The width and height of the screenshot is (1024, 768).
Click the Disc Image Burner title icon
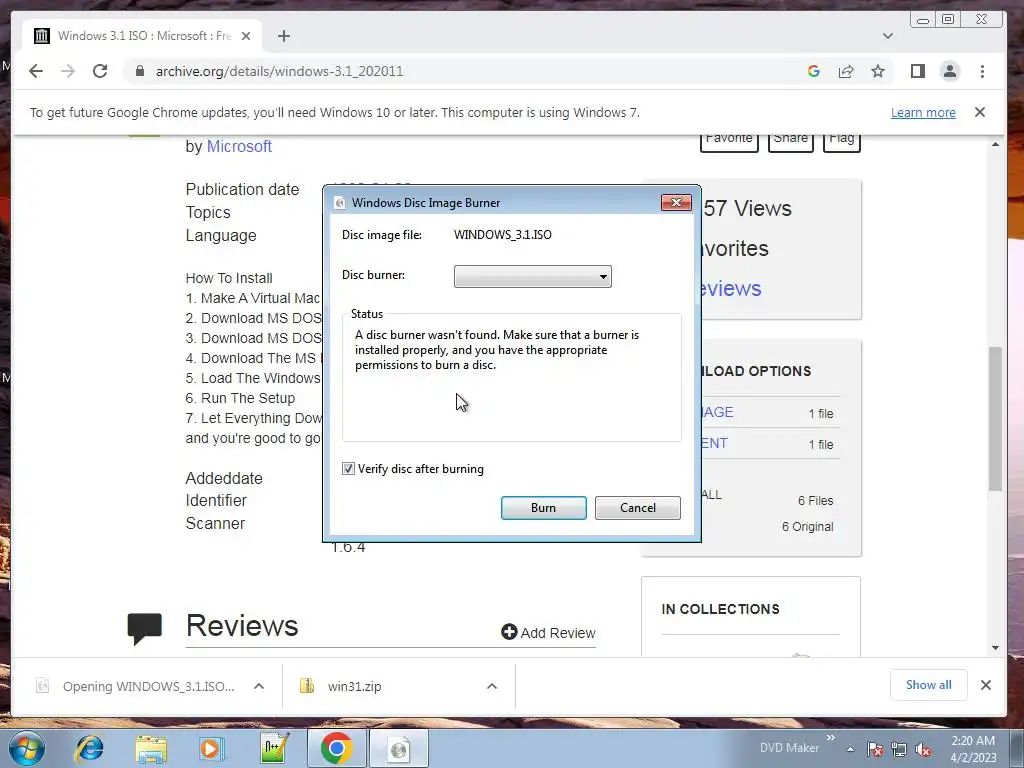pos(340,203)
